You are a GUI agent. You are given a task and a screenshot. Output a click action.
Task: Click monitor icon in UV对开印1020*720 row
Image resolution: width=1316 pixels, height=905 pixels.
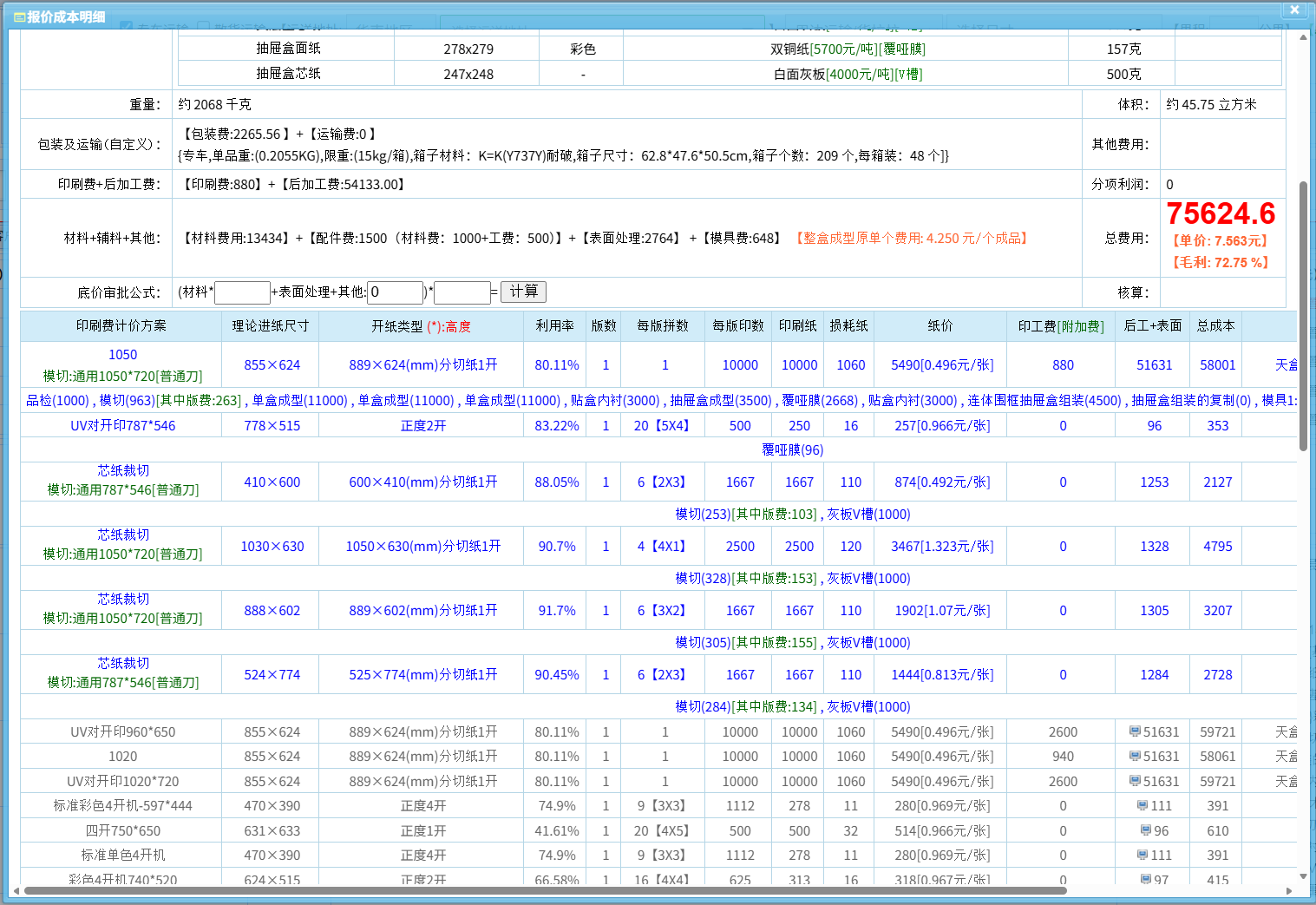(x=1135, y=781)
